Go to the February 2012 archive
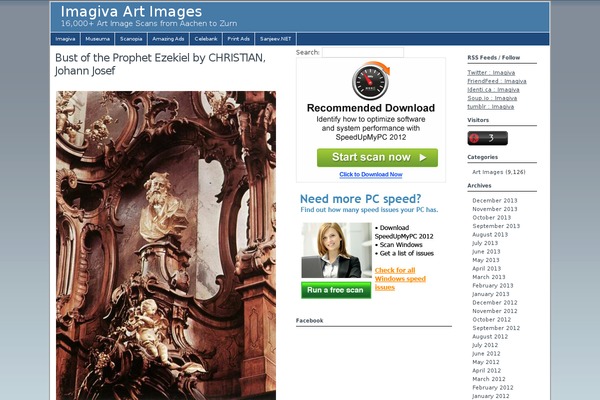600x400 pixels. point(493,387)
